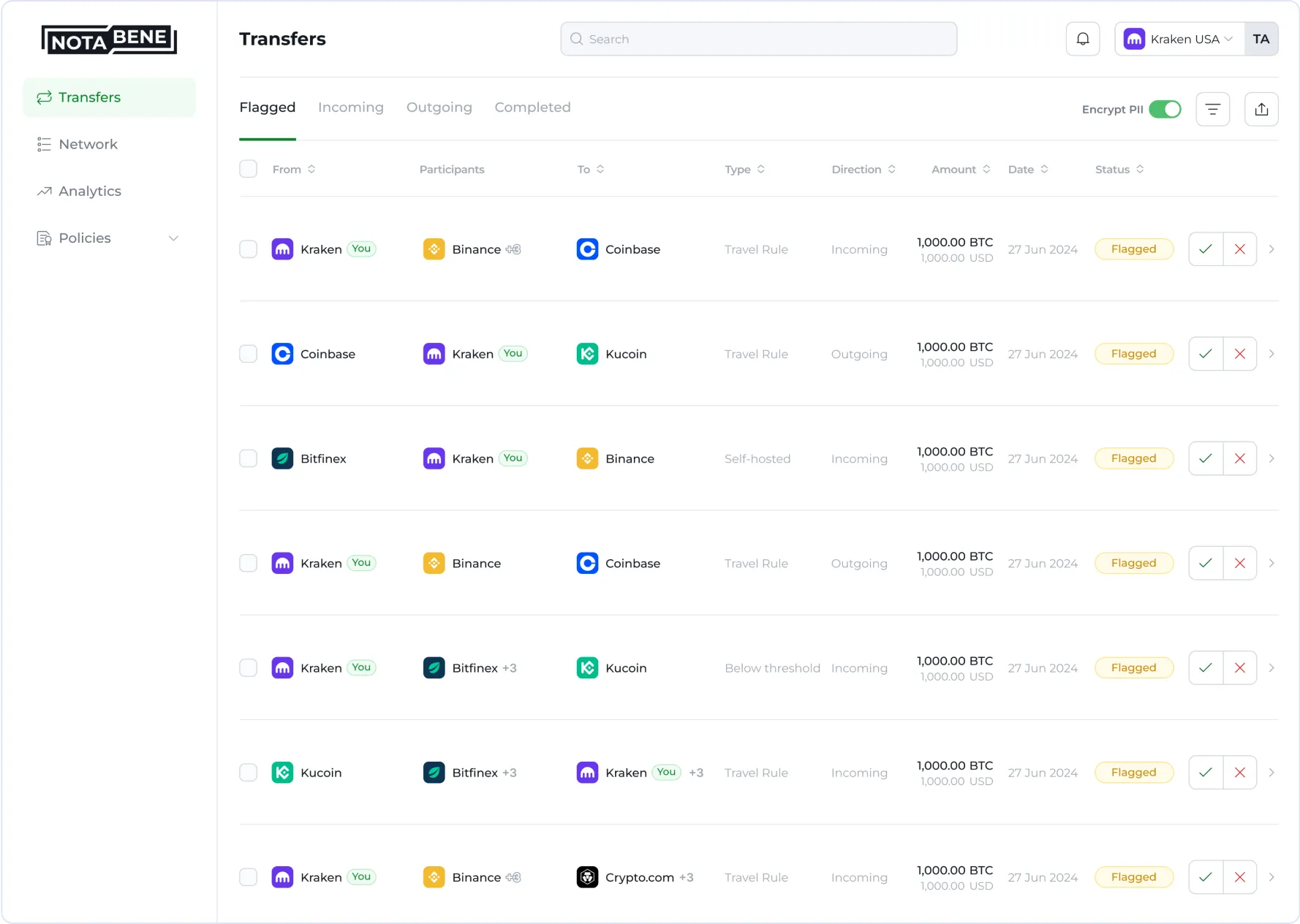Open Policies in the sidebar
This screenshot has width=1300, height=924.
(110, 238)
